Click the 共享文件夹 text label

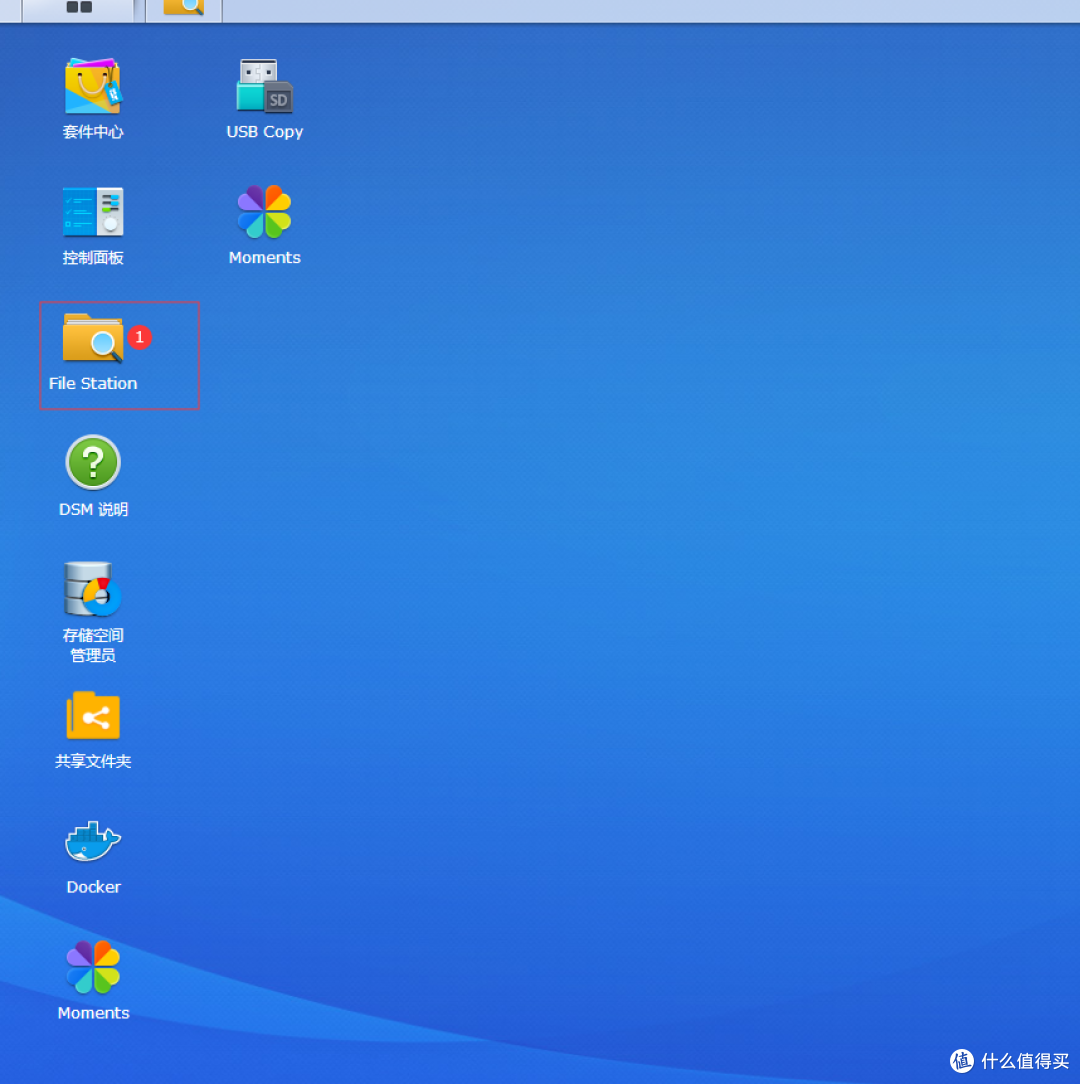(93, 761)
